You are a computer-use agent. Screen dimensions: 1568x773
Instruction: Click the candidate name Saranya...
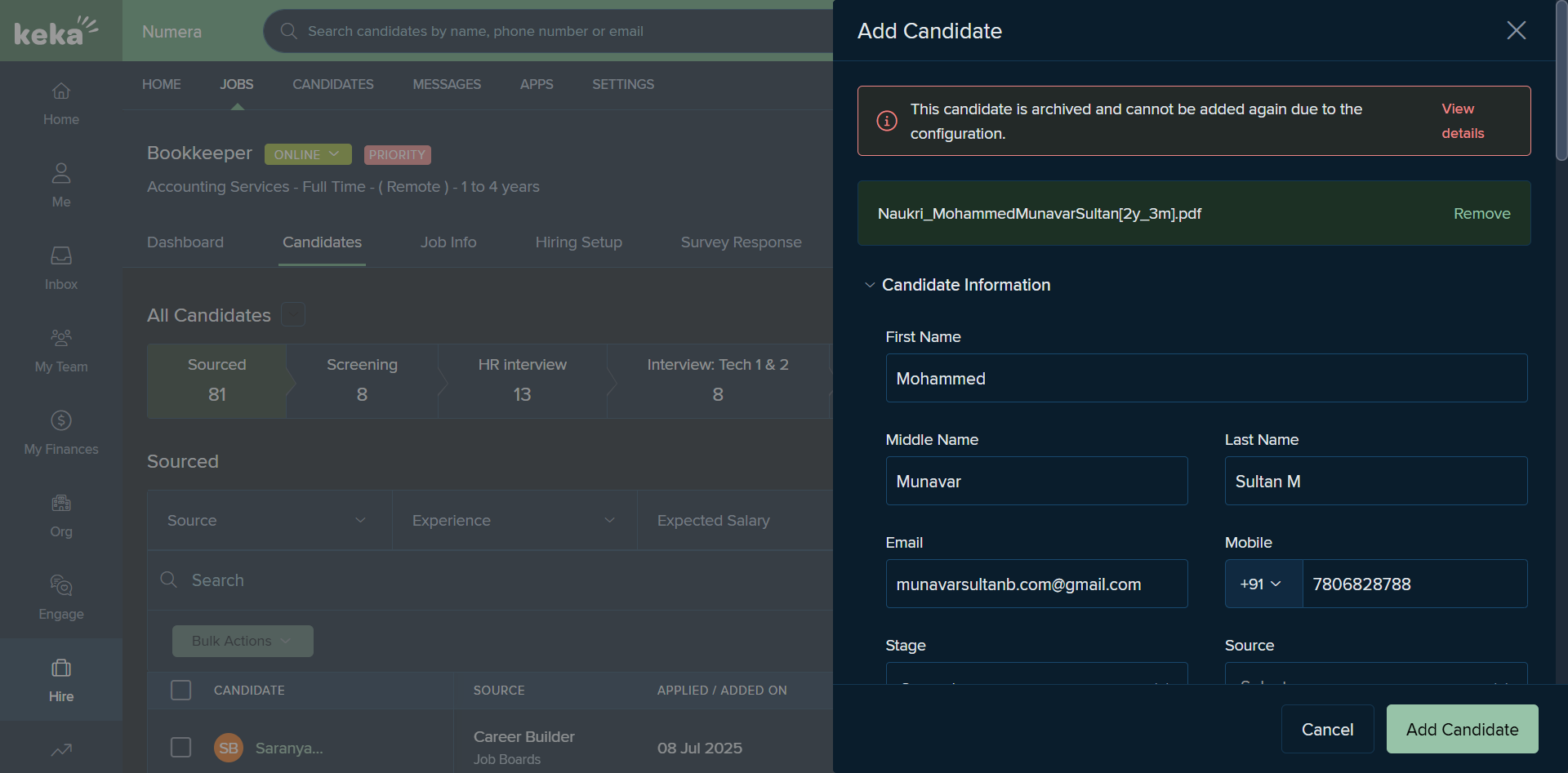[289, 748]
